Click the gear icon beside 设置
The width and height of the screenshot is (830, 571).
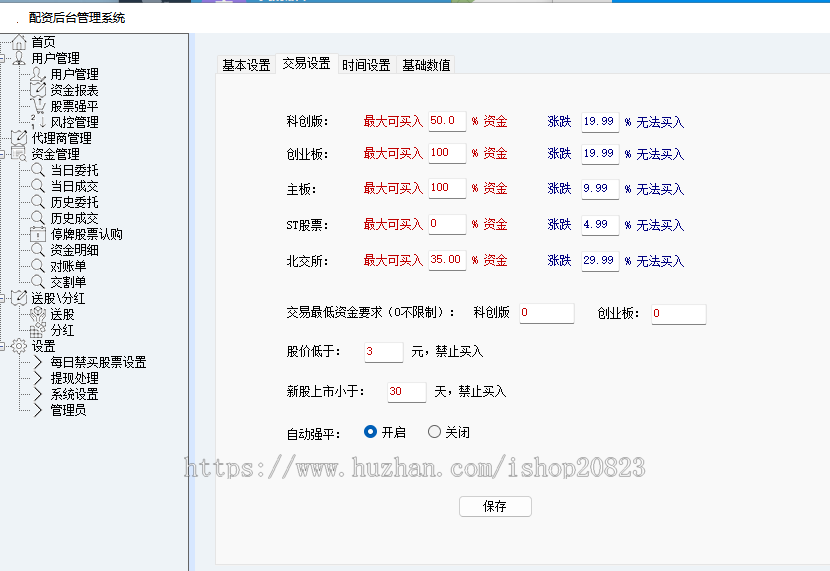click(x=19, y=346)
